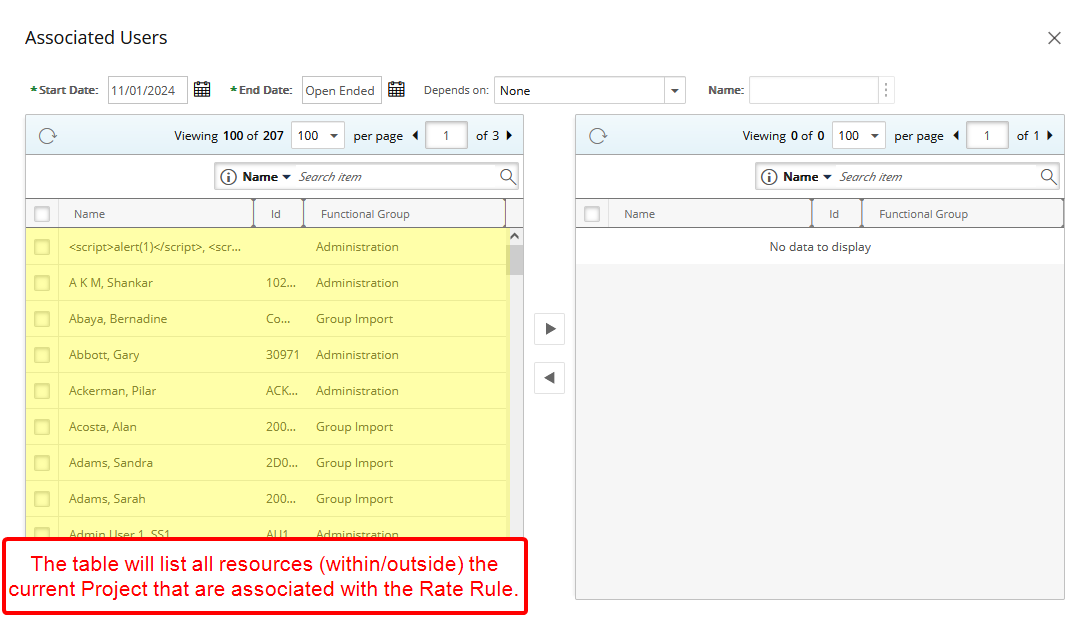Close the Associated Users dialog

[x=1054, y=38]
